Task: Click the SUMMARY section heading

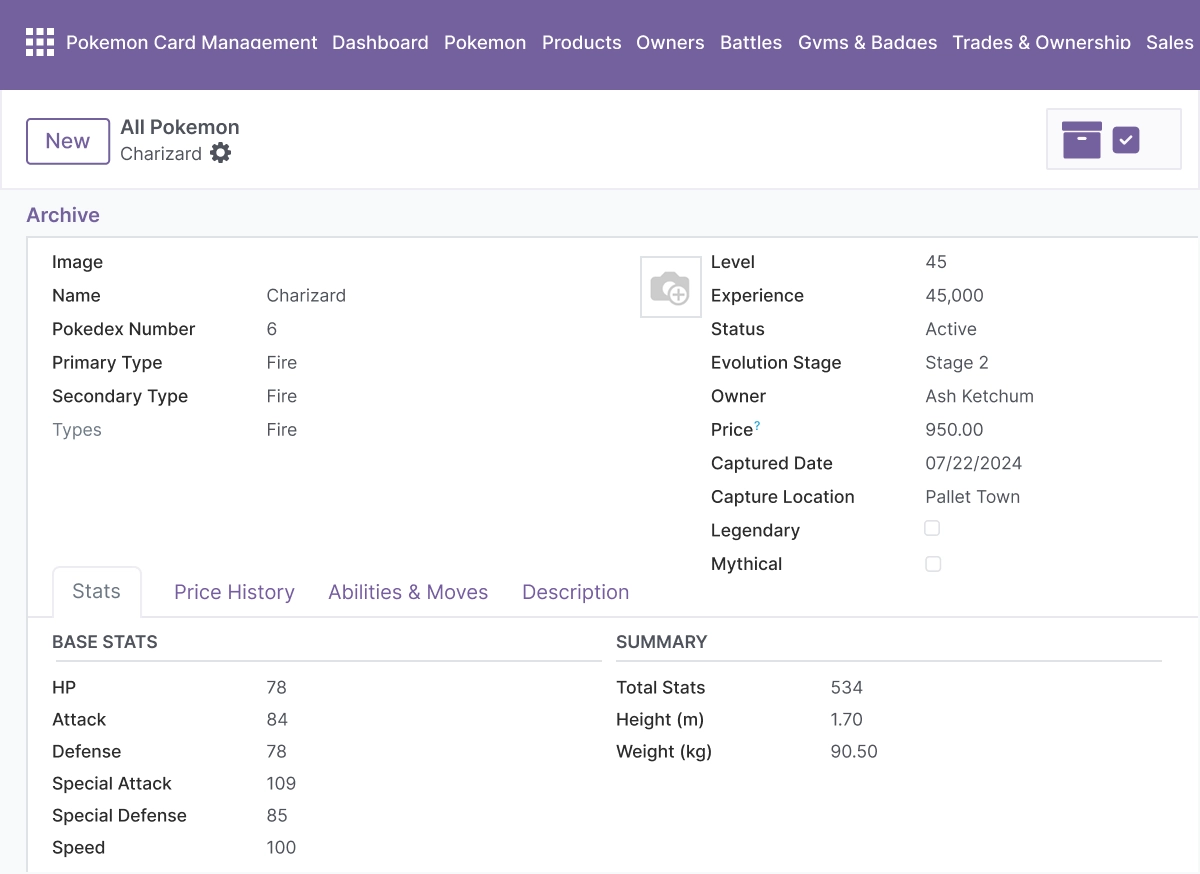Action: (662, 642)
